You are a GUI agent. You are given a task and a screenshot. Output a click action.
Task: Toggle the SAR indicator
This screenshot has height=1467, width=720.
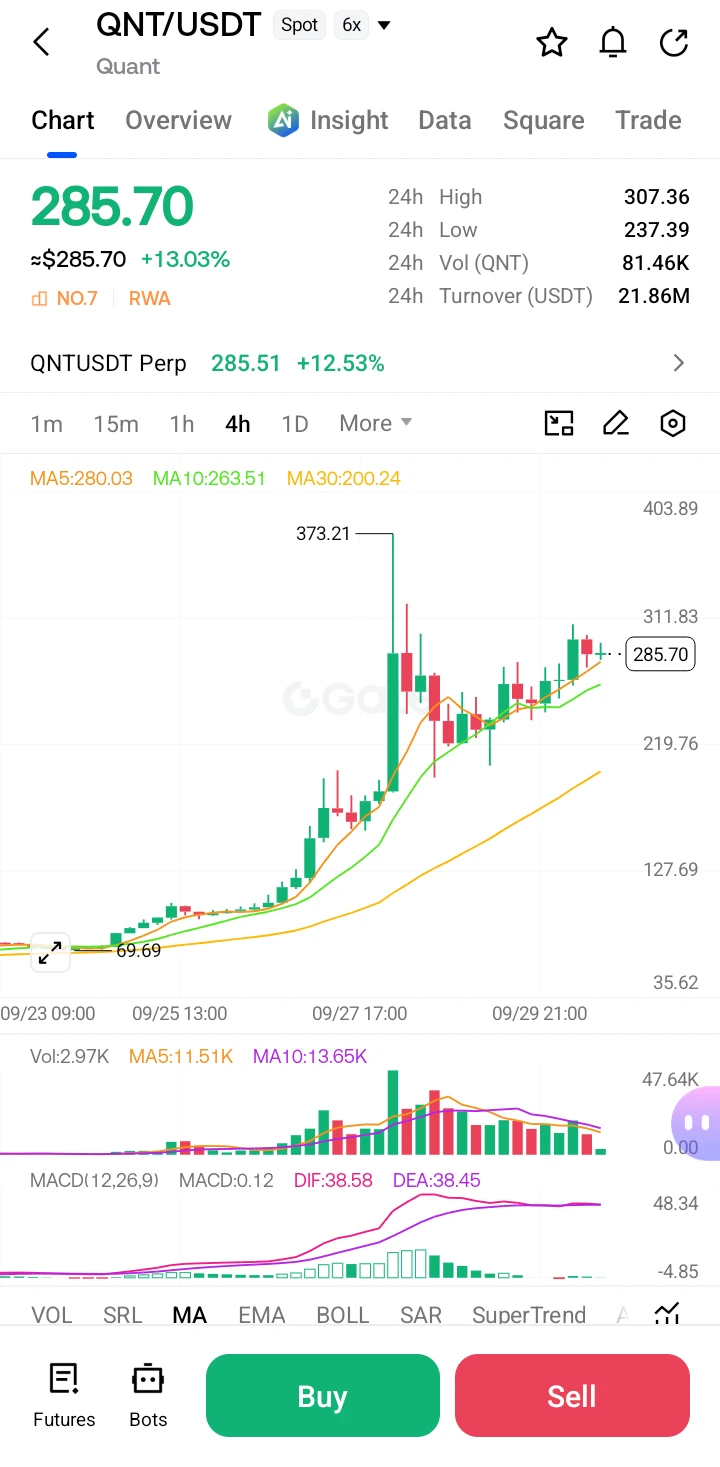pyautogui.click(x=421, y=1314)
